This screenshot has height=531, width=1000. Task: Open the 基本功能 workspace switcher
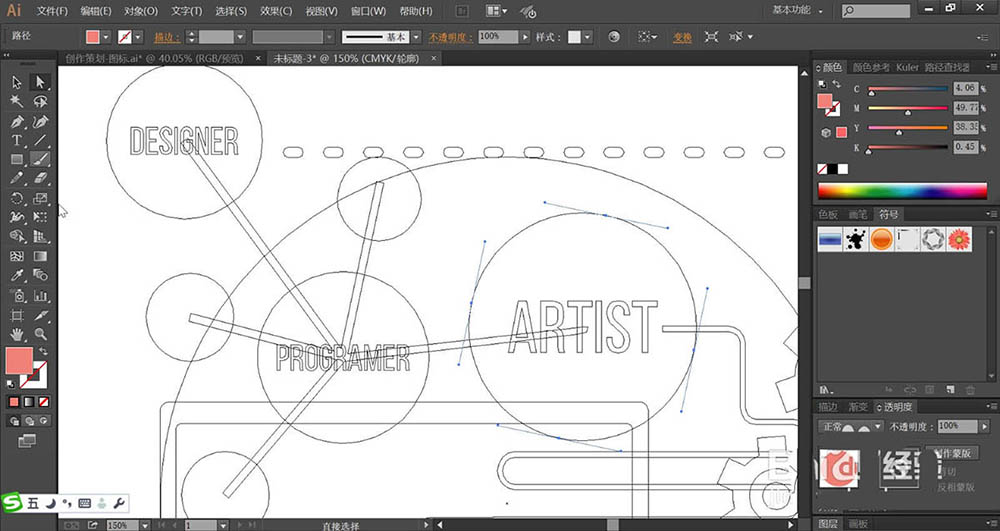[x=797, y=10]
